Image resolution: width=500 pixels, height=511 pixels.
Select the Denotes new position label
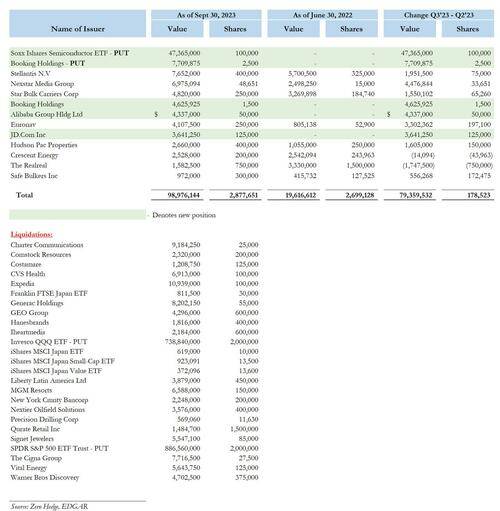tap(184, 215)
